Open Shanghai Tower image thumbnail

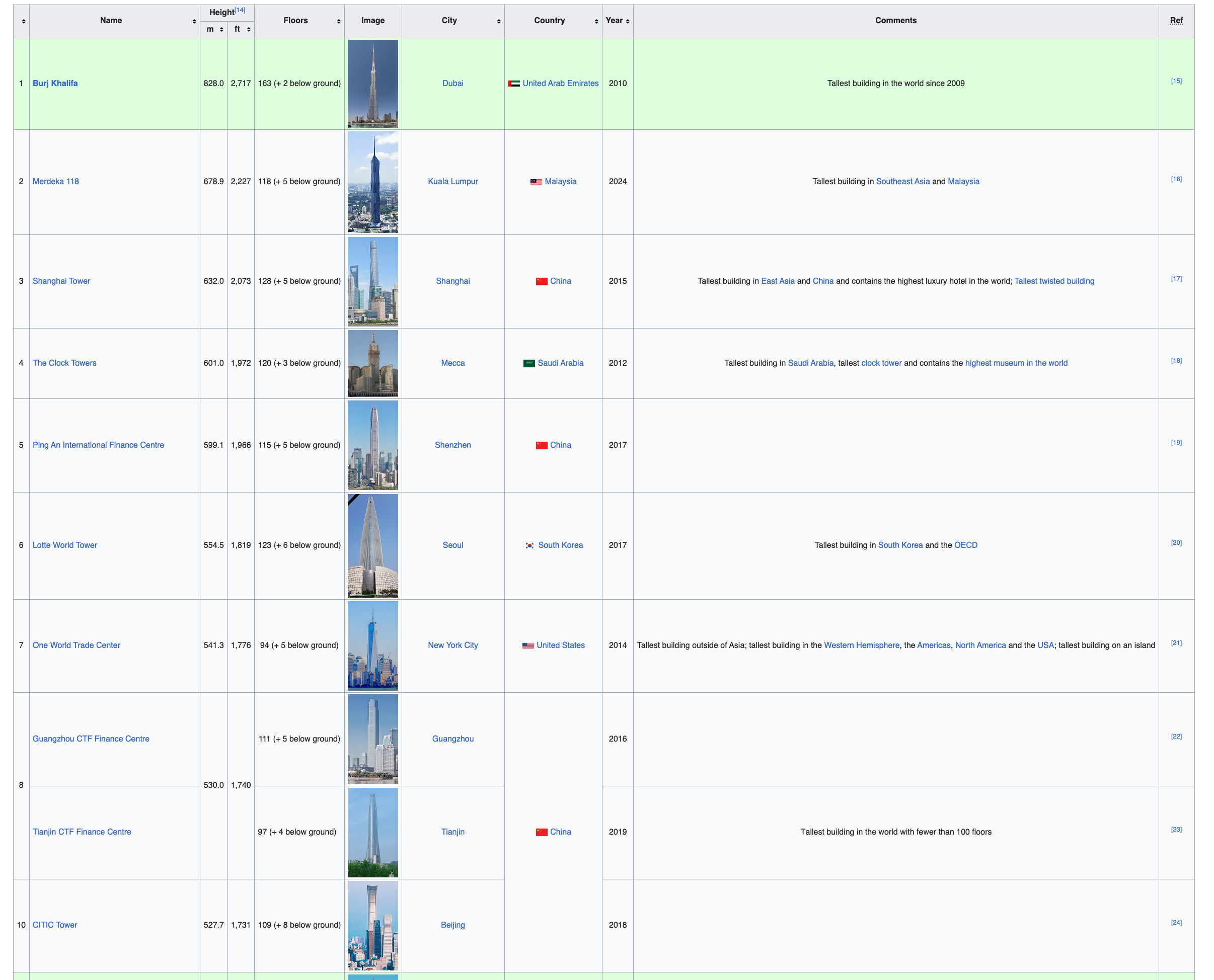click(x=372, y=281)
